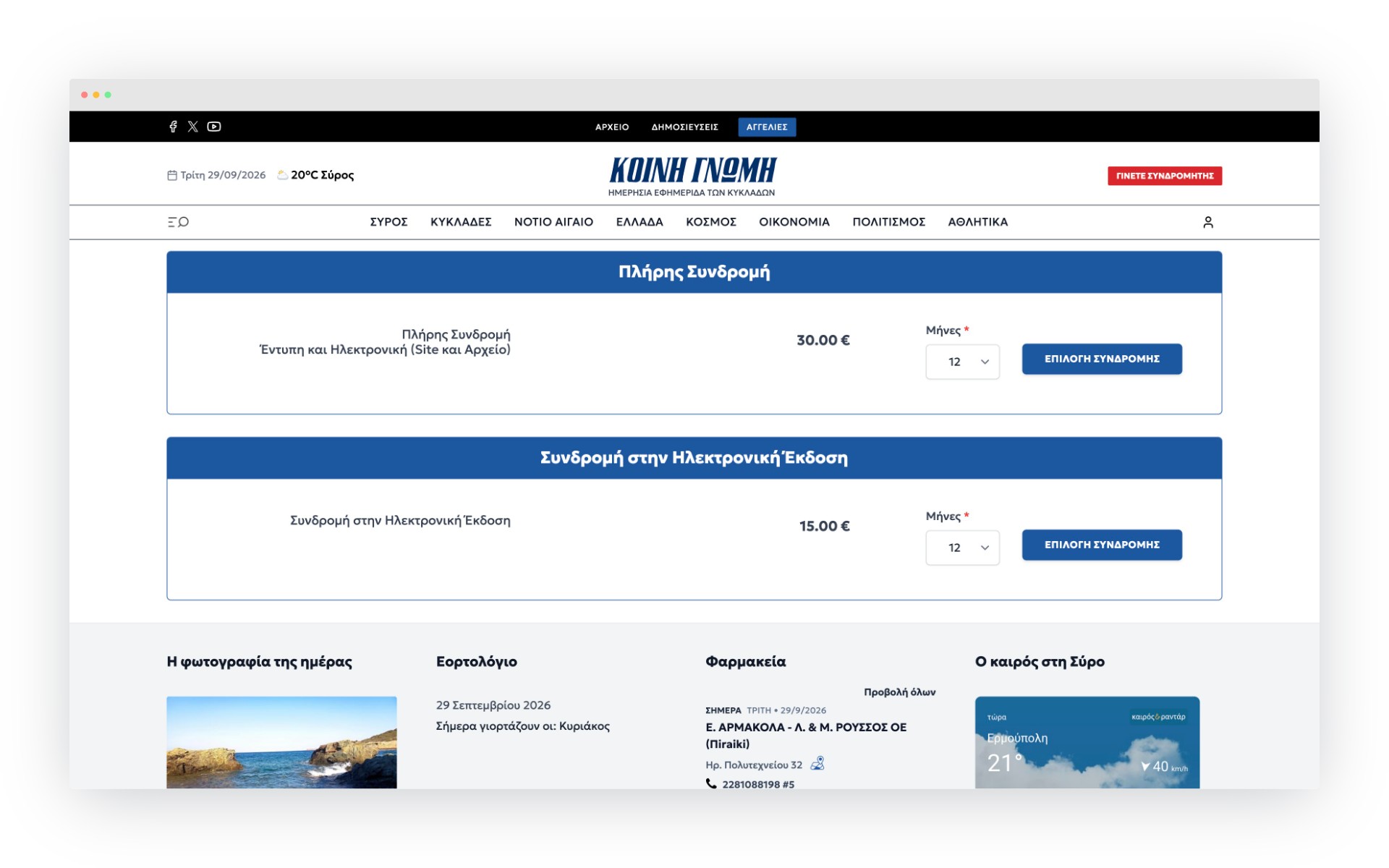Open the ΑΡΧΕΙΟ top bar link
This screenshot has width=1389, height=868.
(x=612, y=127)
